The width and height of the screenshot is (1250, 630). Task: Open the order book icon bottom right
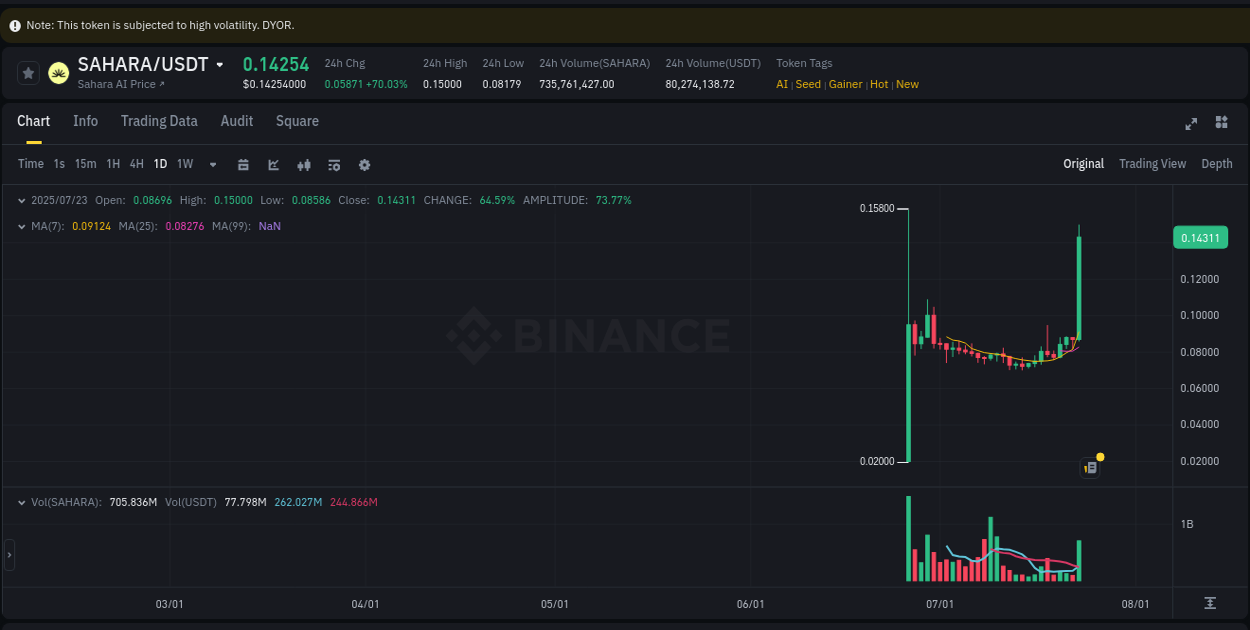click(1208, 604)
